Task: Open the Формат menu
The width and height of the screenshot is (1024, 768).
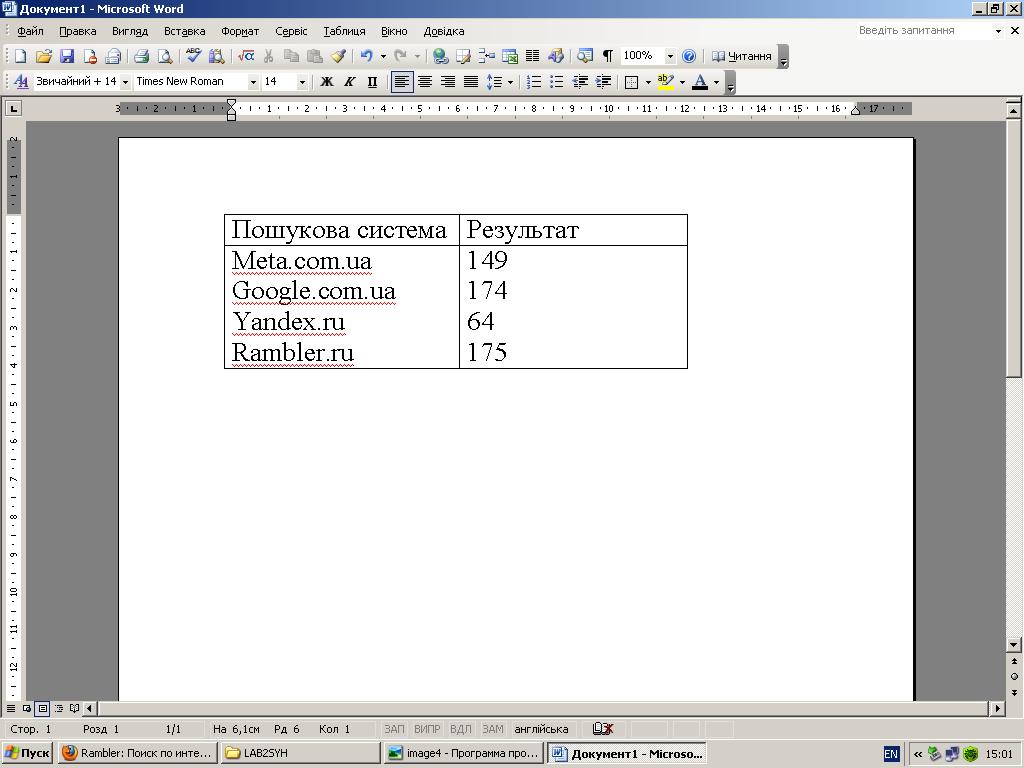Action: [240, 31]
